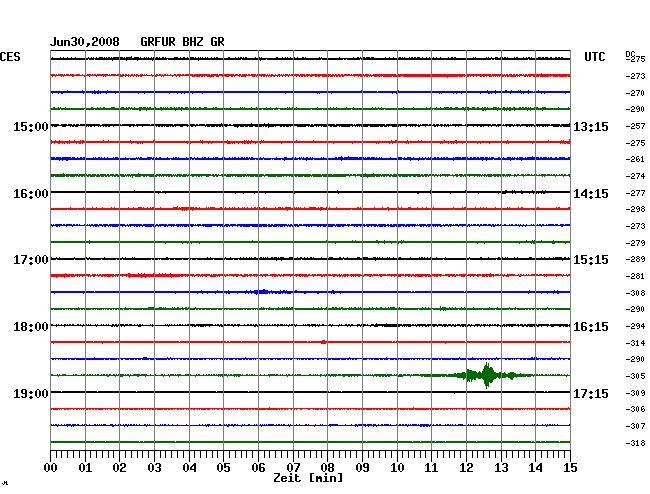Pick the 13 minute axis tick label

point(501,468)
